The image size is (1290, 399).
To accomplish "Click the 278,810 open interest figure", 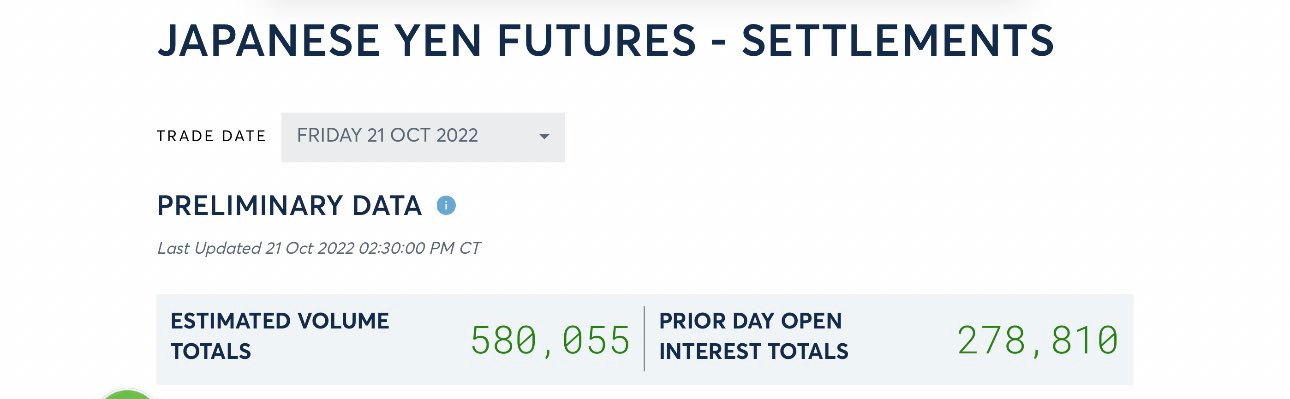I will pos(1038,341).
